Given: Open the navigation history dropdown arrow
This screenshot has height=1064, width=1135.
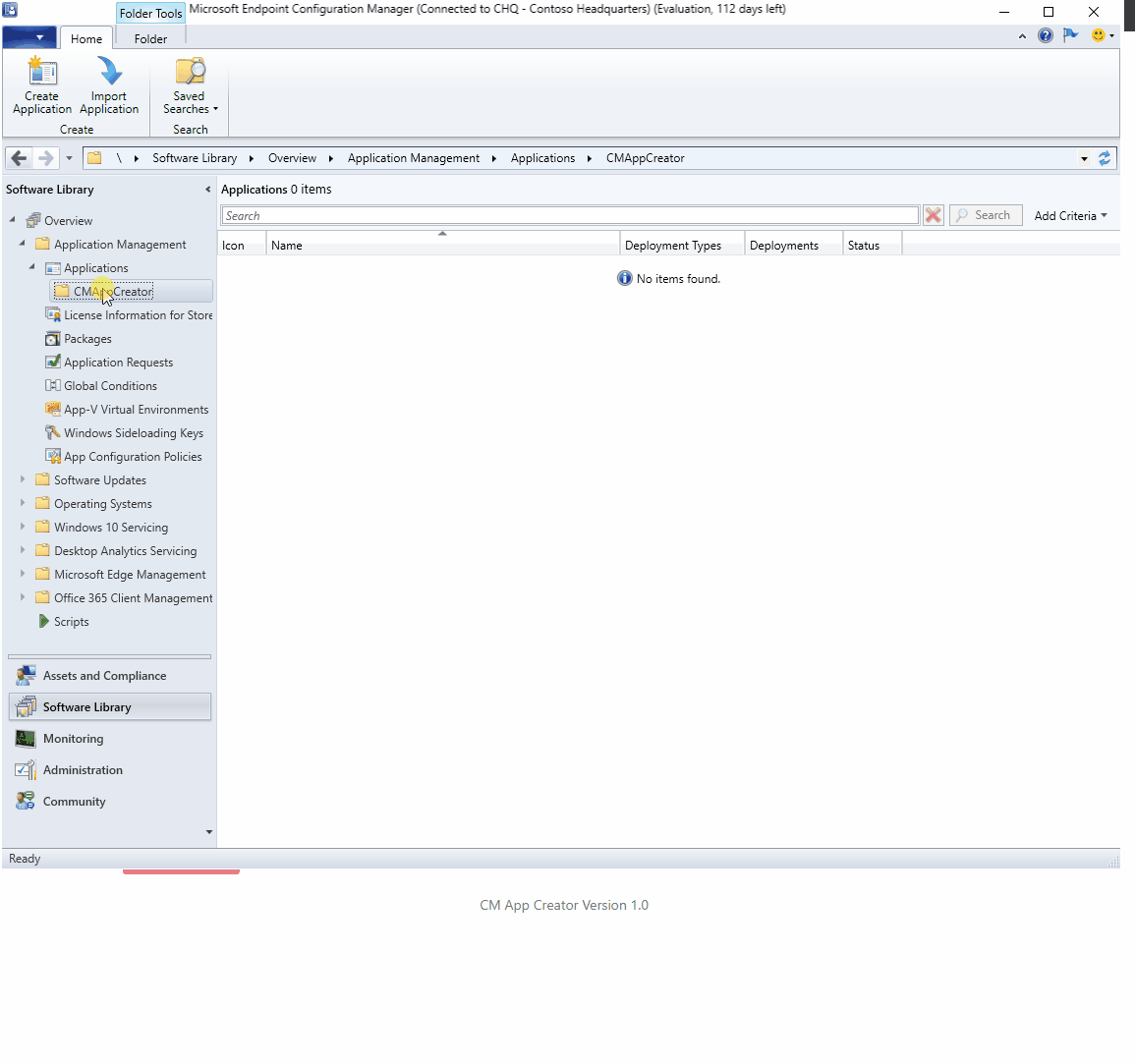Looking at the screenshot, I should (x=69, y=158).
